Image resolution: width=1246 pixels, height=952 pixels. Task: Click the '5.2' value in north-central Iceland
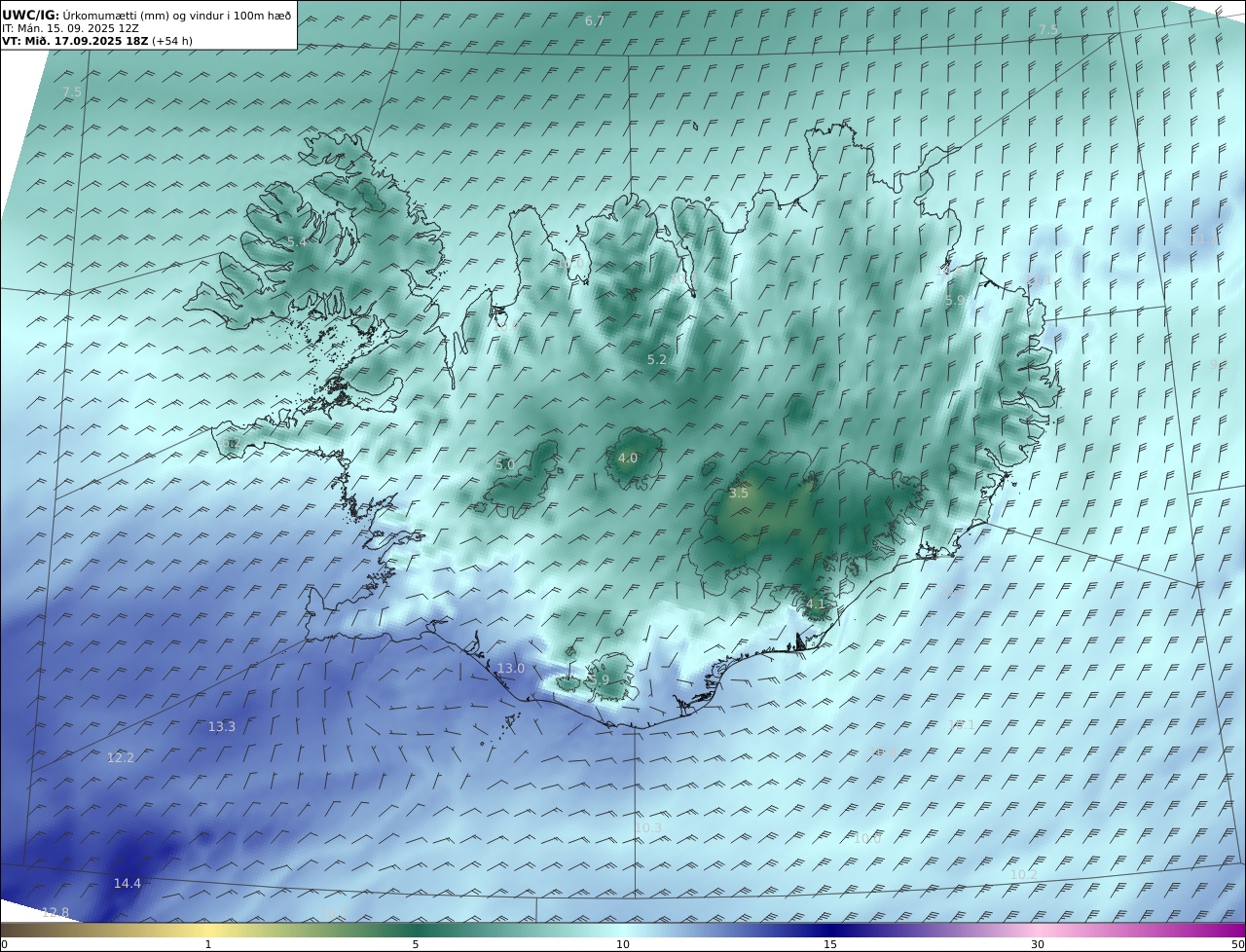coord(657,360)
